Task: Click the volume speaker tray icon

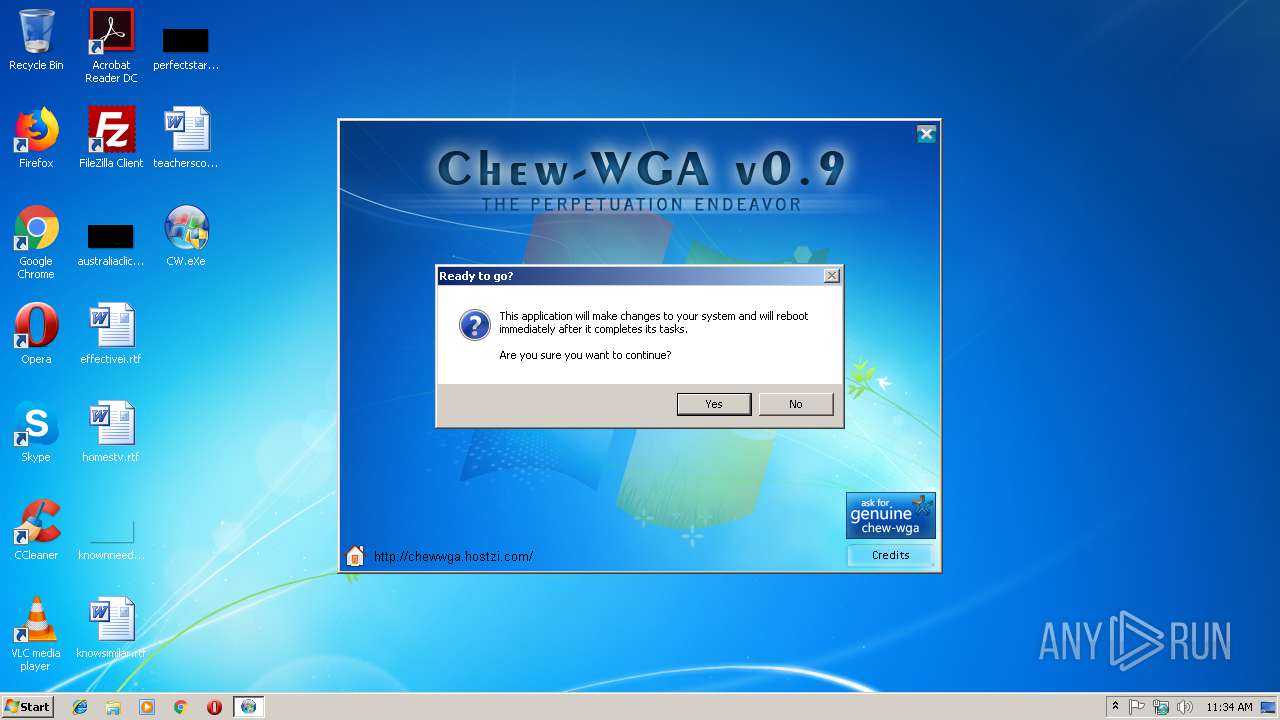Action: pyautogui.click(x=1185, y=707)
